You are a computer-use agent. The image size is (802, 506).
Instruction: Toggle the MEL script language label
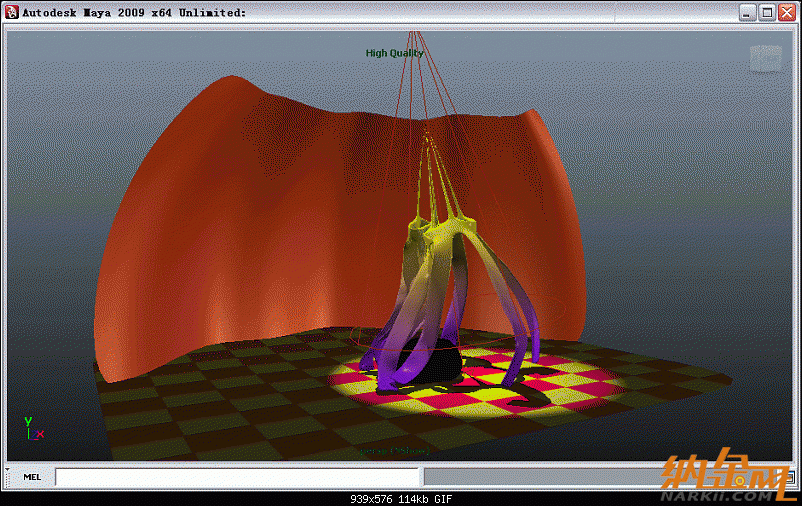pos(32,477)
